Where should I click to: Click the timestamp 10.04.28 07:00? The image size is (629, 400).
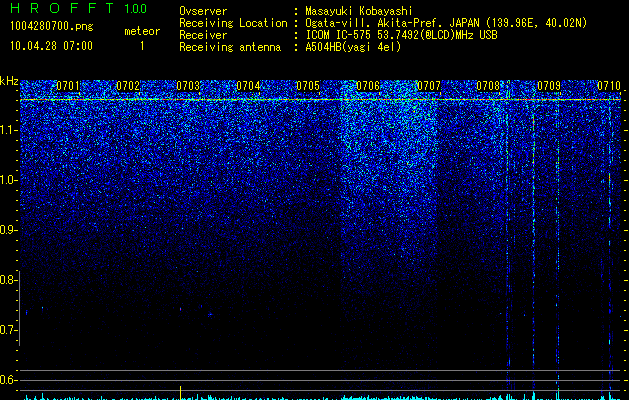click(x=51, y=46)
